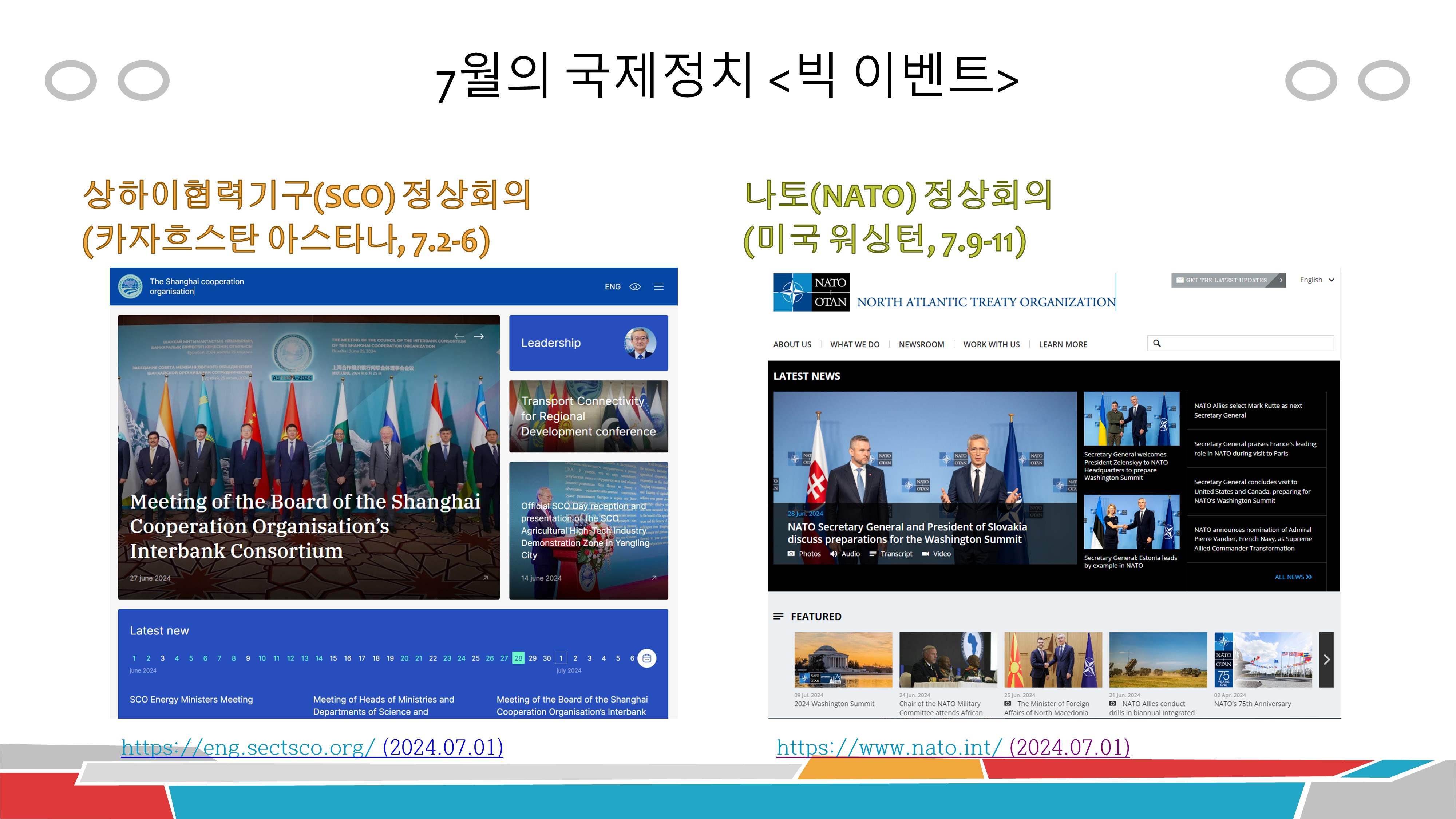Open Estonia leads by example thumbnail

click(x=1132, y=522)
